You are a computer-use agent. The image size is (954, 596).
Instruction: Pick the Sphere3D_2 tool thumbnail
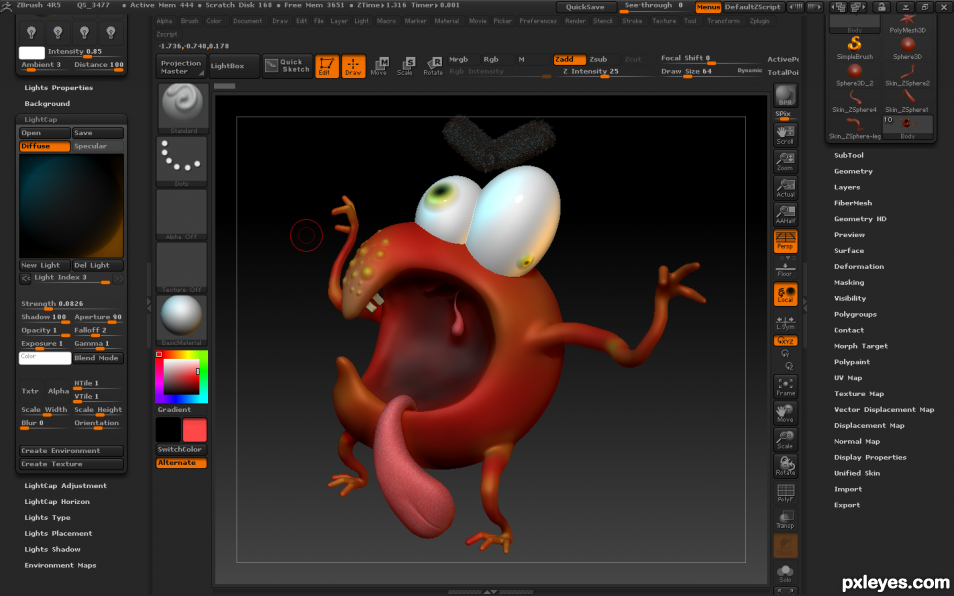[x=854, y=74]
